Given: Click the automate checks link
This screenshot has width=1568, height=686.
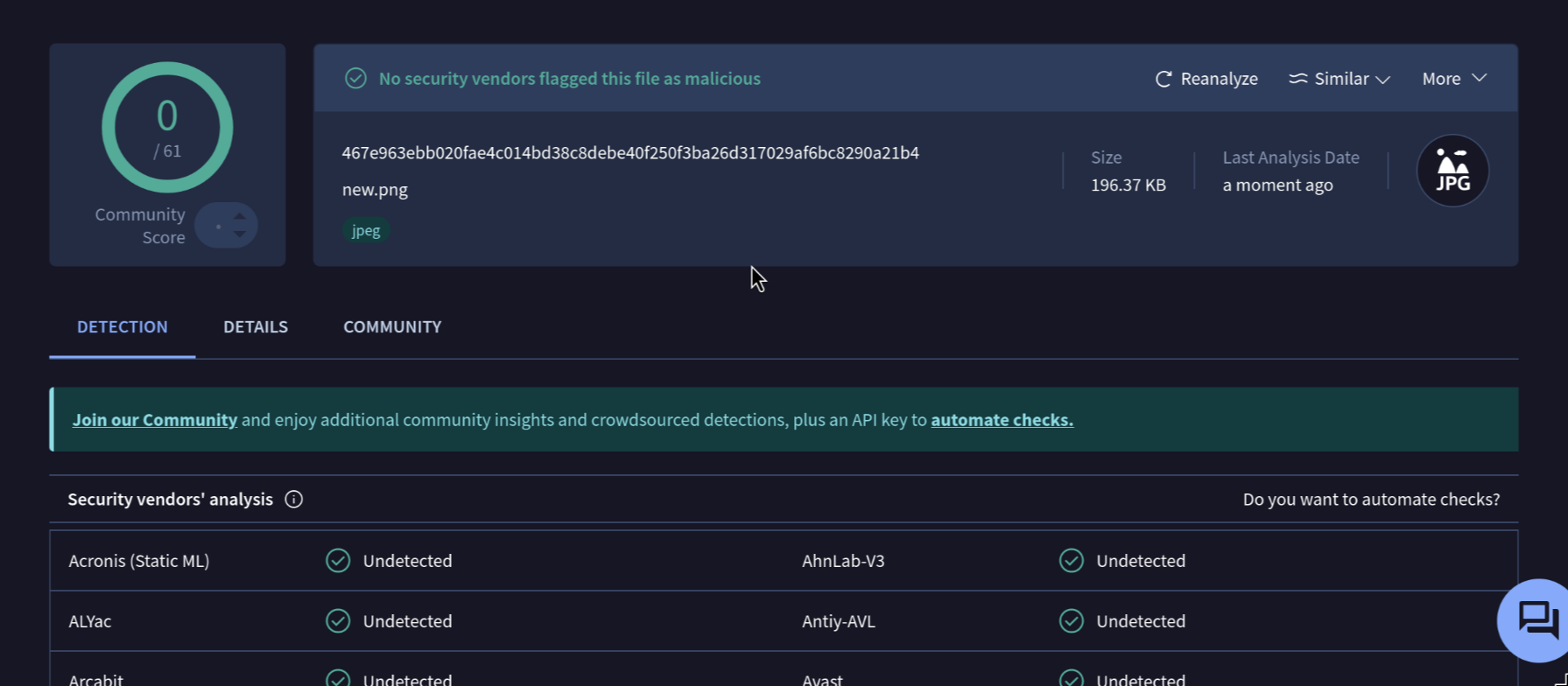Looking at the screenshot, I should pos(1002,420).
